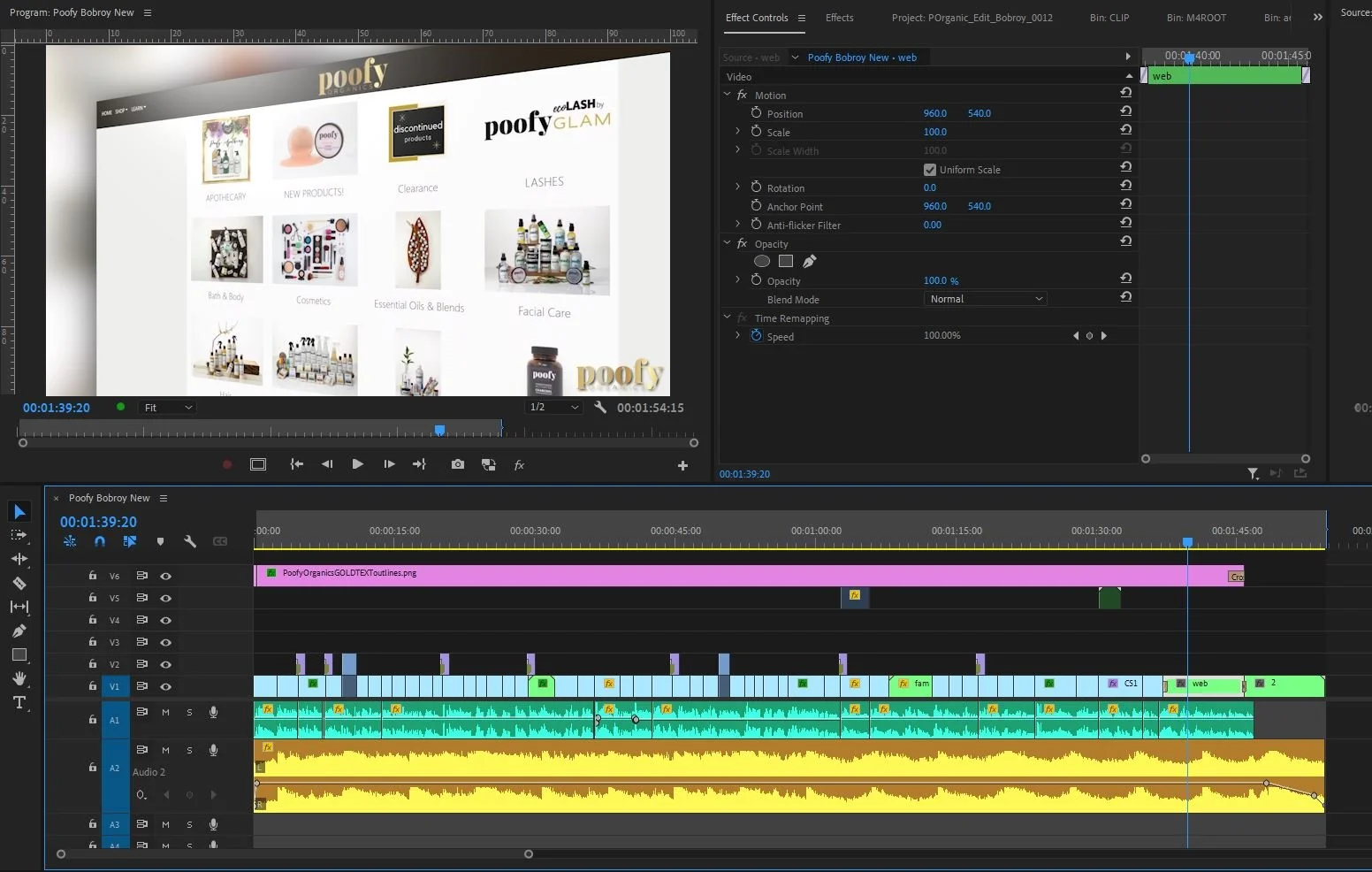
Task: Create 4-point polygon mask under Opacity
Action: [x=785, y=261]
